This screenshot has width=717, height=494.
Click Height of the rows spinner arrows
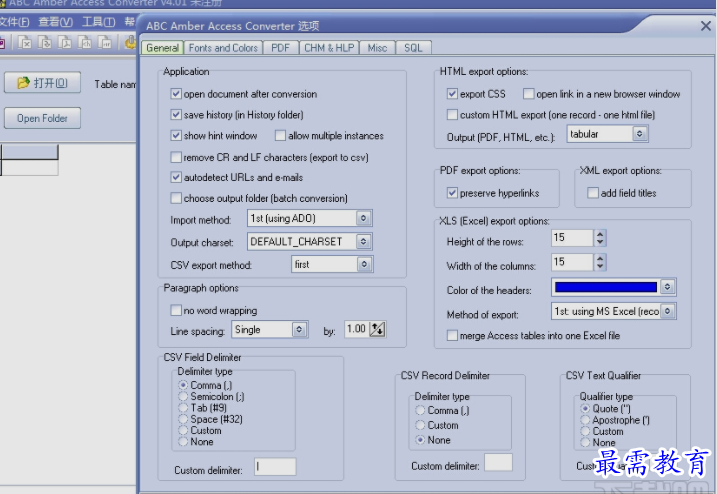600,237
